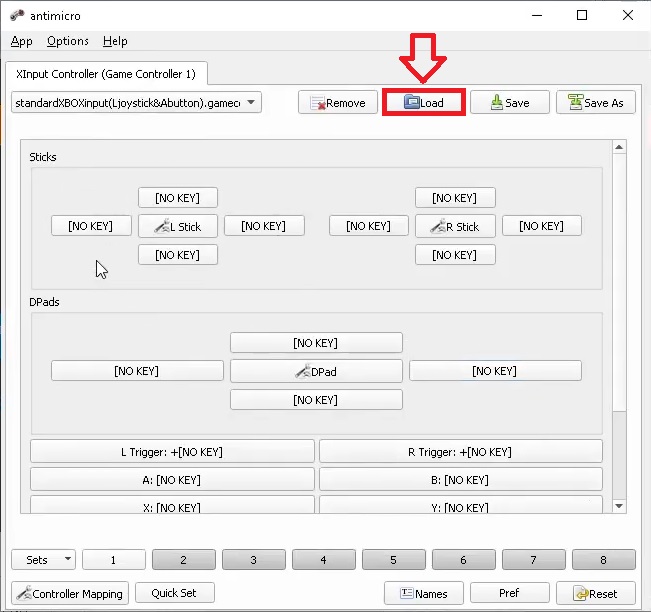651x612 pixels.
Task: Assign key to DPad right direction
Action: (x=495, y=371)
